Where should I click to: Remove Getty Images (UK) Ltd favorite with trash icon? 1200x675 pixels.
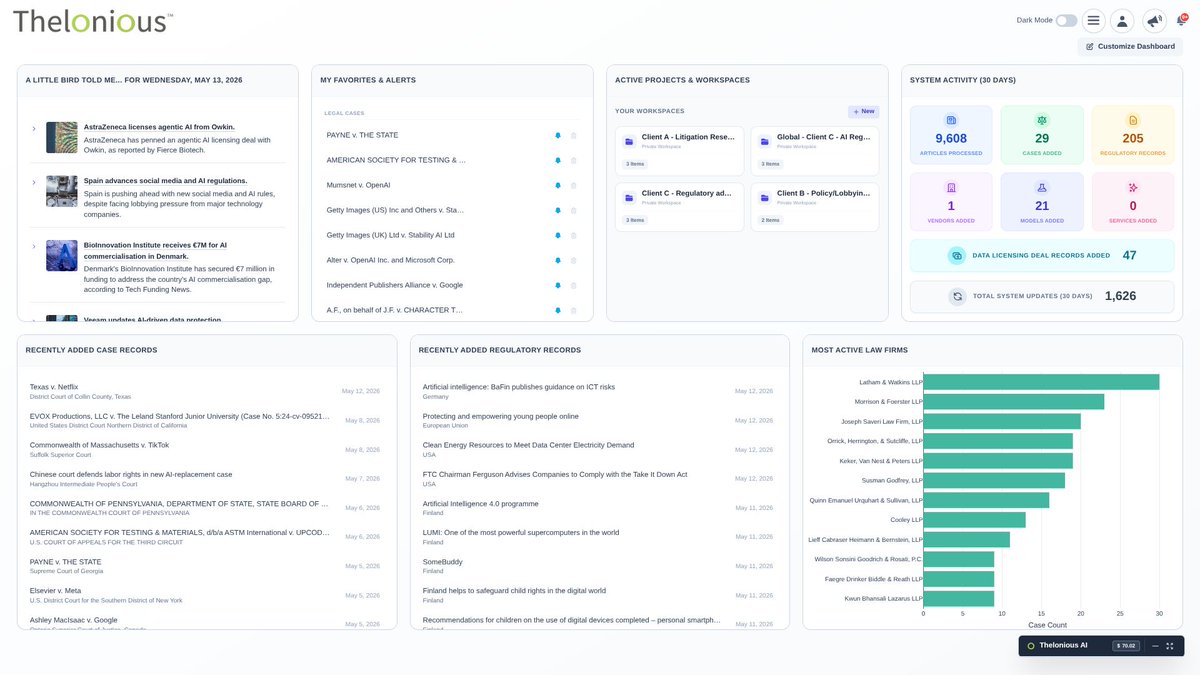click(574, 235)
